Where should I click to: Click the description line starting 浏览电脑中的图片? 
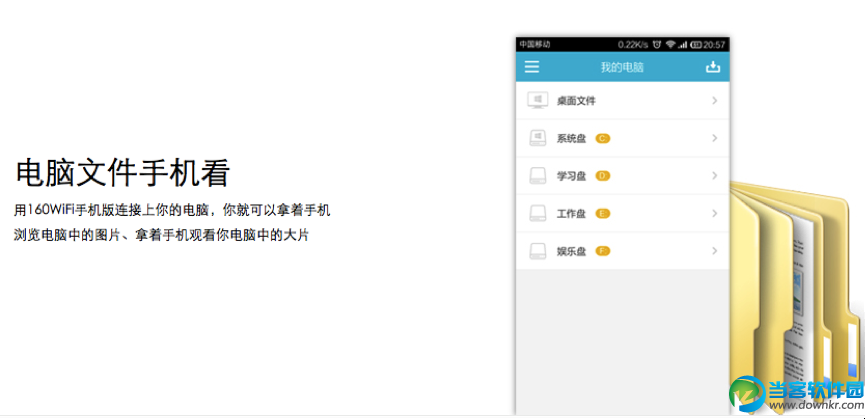[x=161, y=235]
